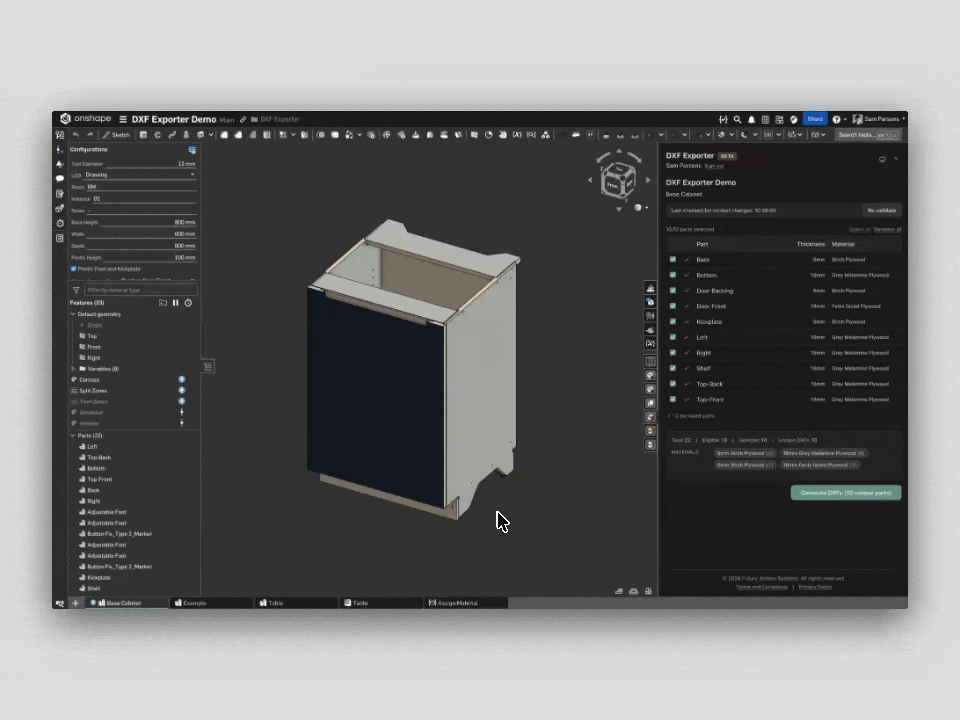Uncheck the Kickplate row checkbox in DXF Exporter
This screenshot has width=960, height=720.
[673, 321]
